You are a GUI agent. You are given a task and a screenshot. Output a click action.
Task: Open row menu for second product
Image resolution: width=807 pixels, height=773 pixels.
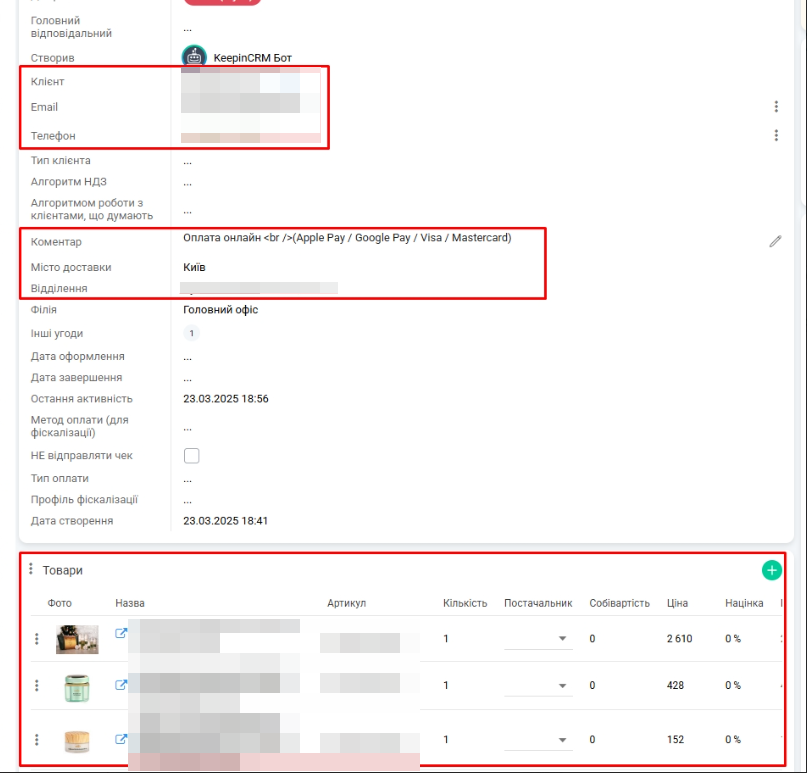(x=37, y=685)
